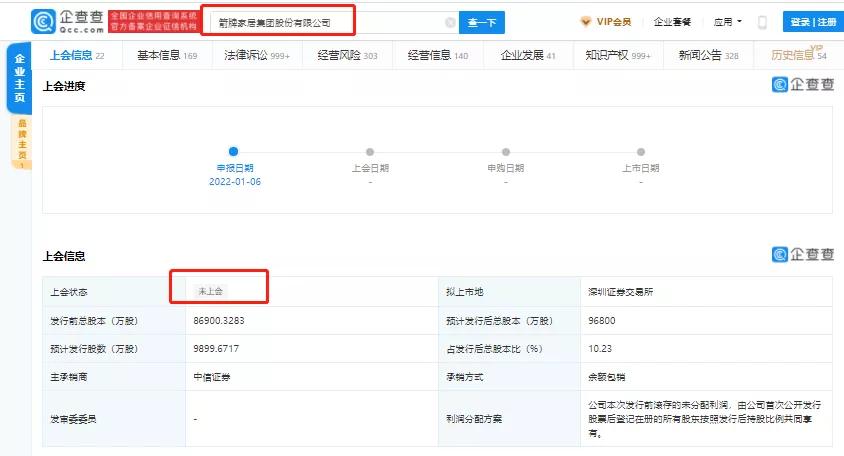Click the VIP会员 diamond icon

586,22
